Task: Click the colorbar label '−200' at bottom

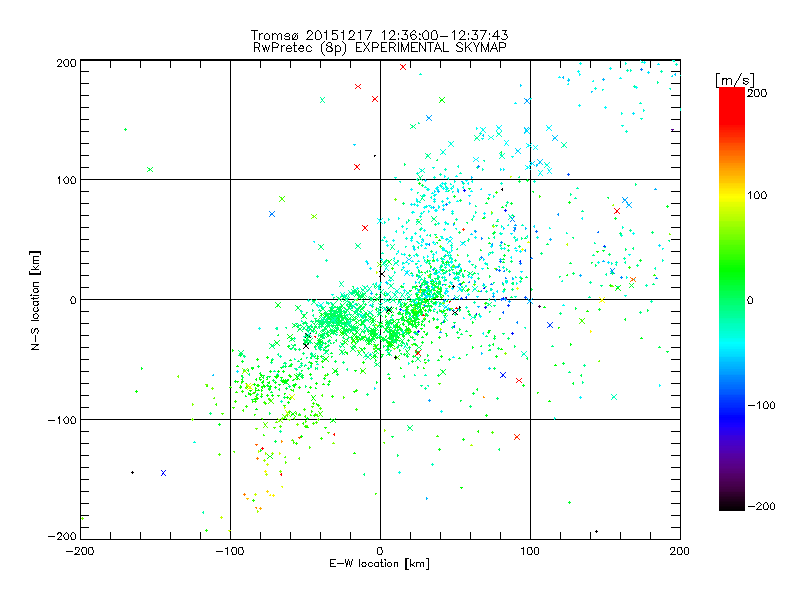Action: pyautogui.click(x=761, y=506)
